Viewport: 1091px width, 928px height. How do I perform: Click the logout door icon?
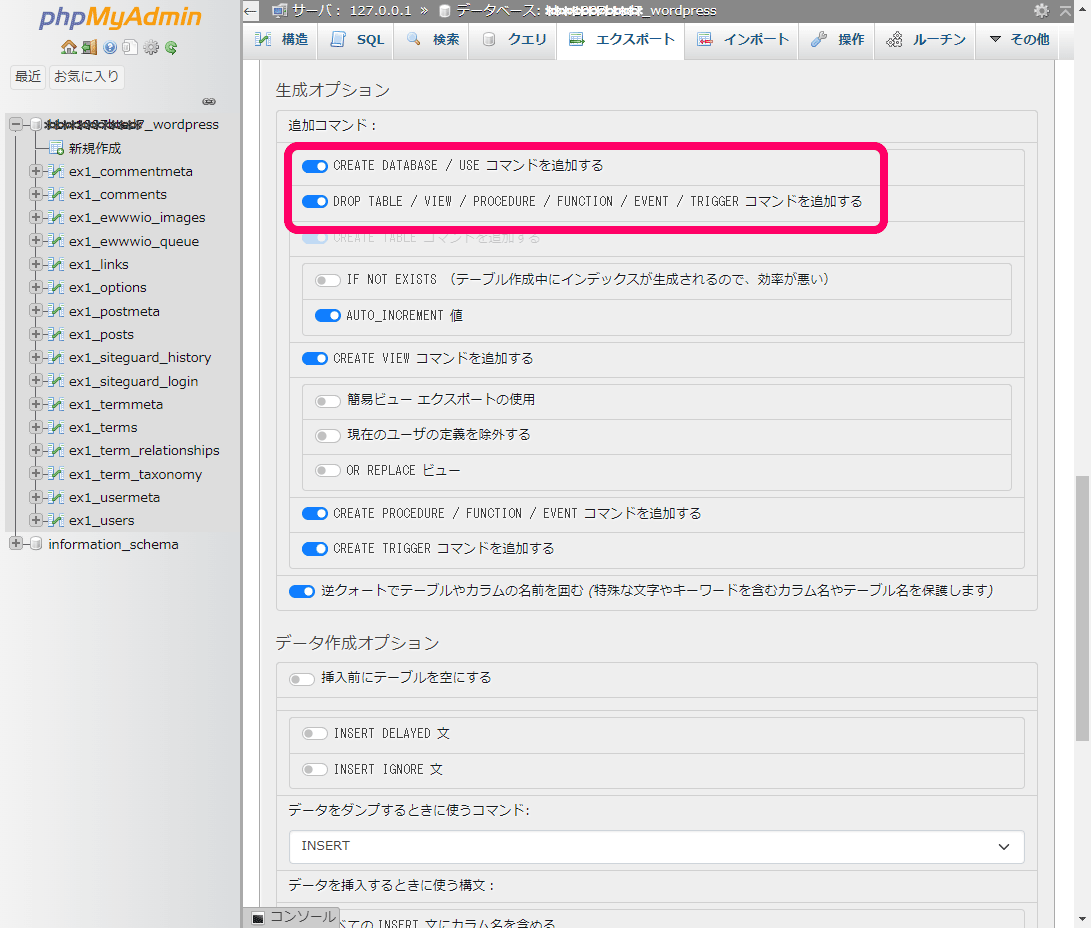(x=89, y=47)
